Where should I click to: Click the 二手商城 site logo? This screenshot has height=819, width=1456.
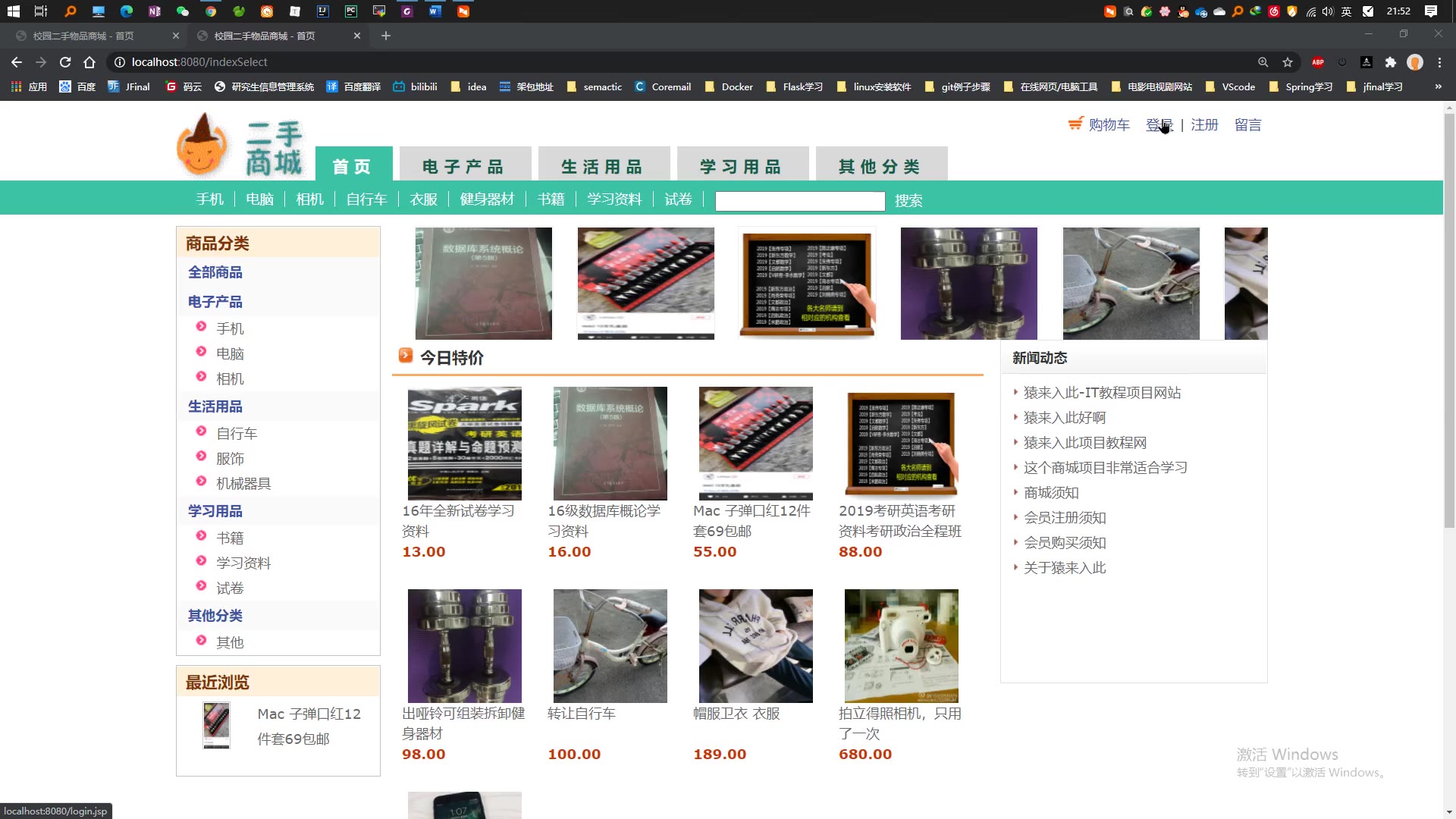pos(240,146)
